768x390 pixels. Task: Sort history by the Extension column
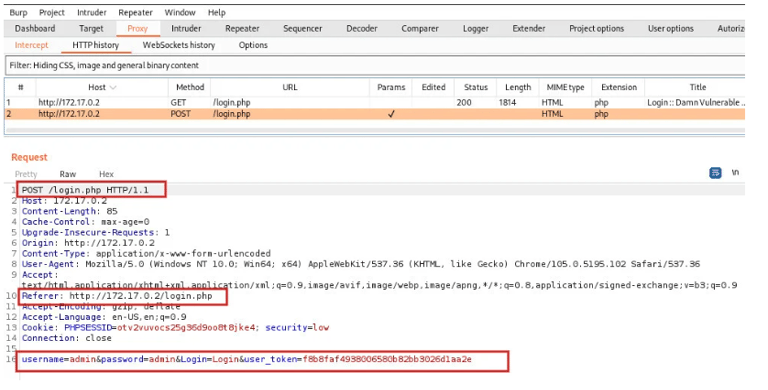(619, 87)
